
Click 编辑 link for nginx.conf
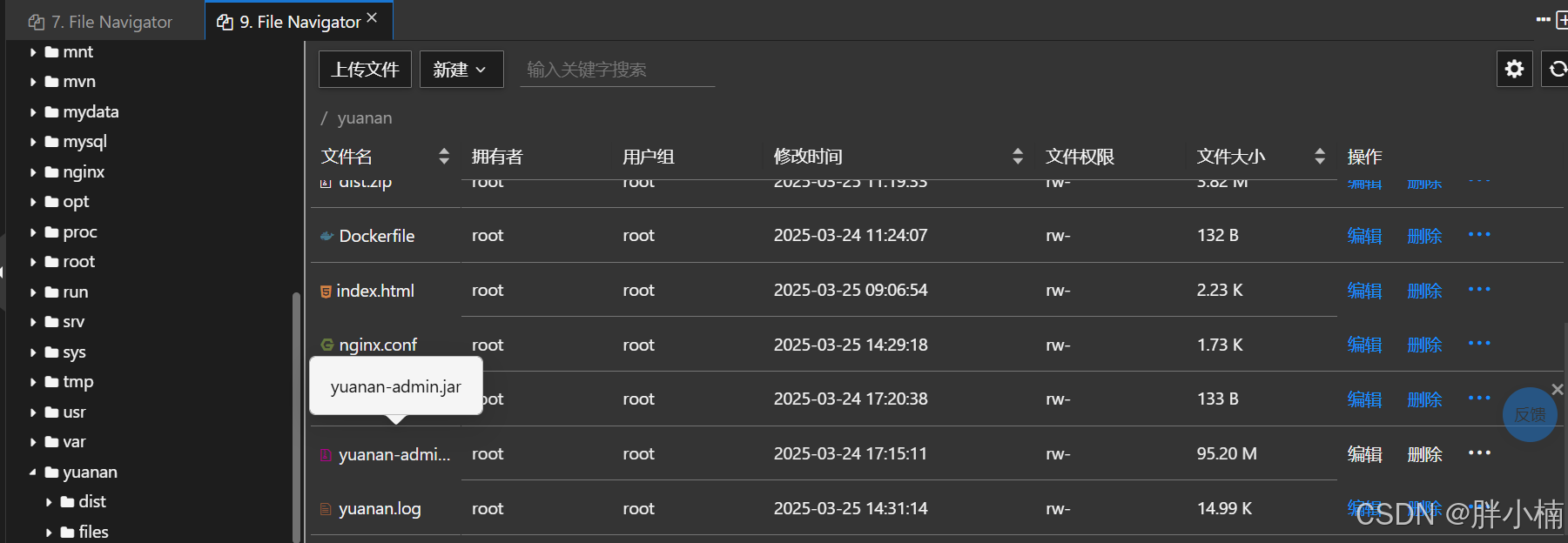[1363, 345]
